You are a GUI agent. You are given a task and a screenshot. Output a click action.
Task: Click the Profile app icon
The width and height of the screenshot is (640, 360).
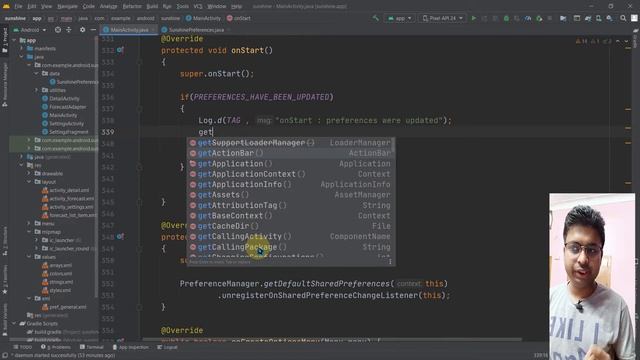click(x=528, y=18)
